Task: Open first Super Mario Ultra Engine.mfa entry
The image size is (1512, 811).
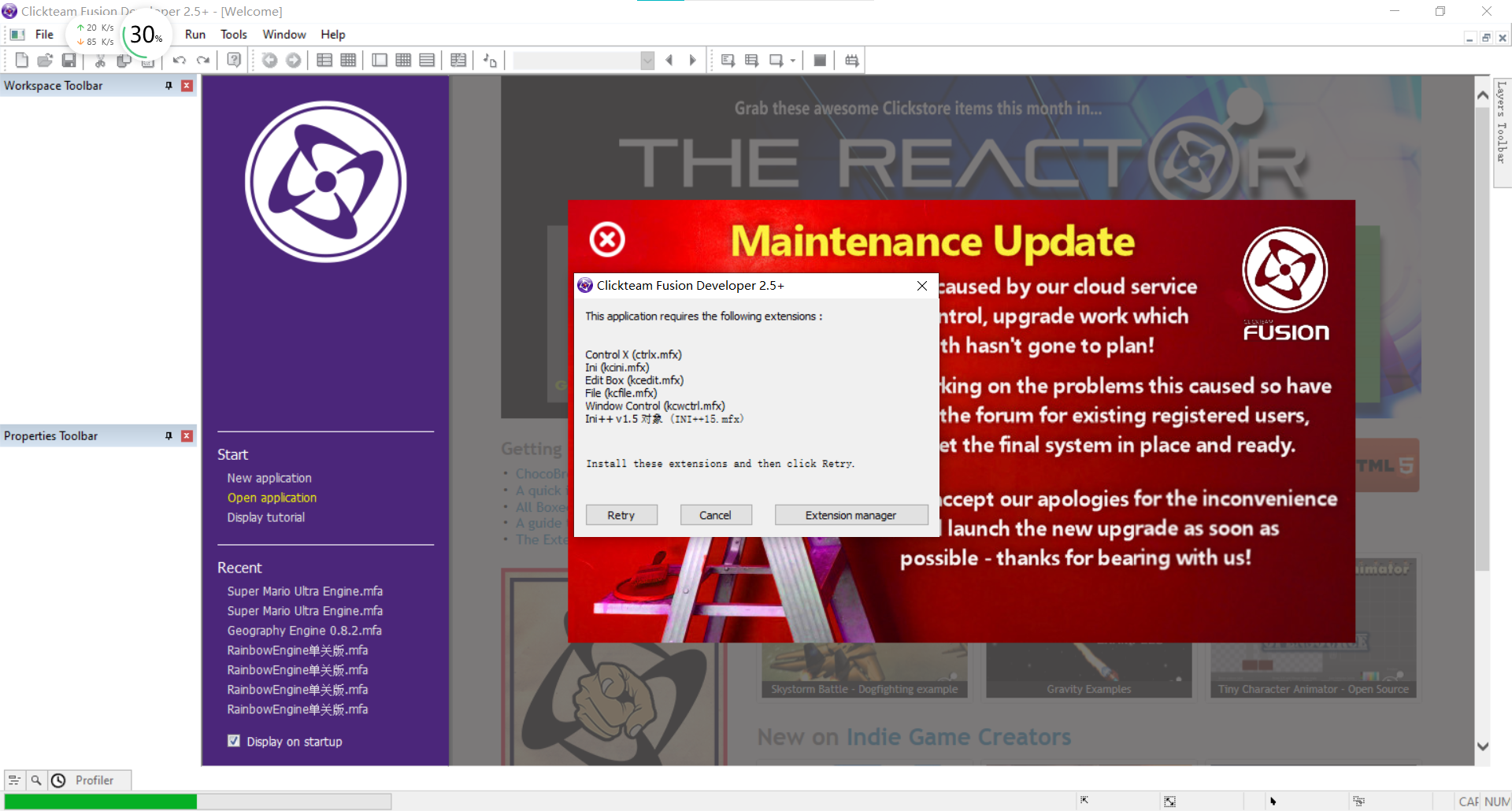Action: [305, 591]
